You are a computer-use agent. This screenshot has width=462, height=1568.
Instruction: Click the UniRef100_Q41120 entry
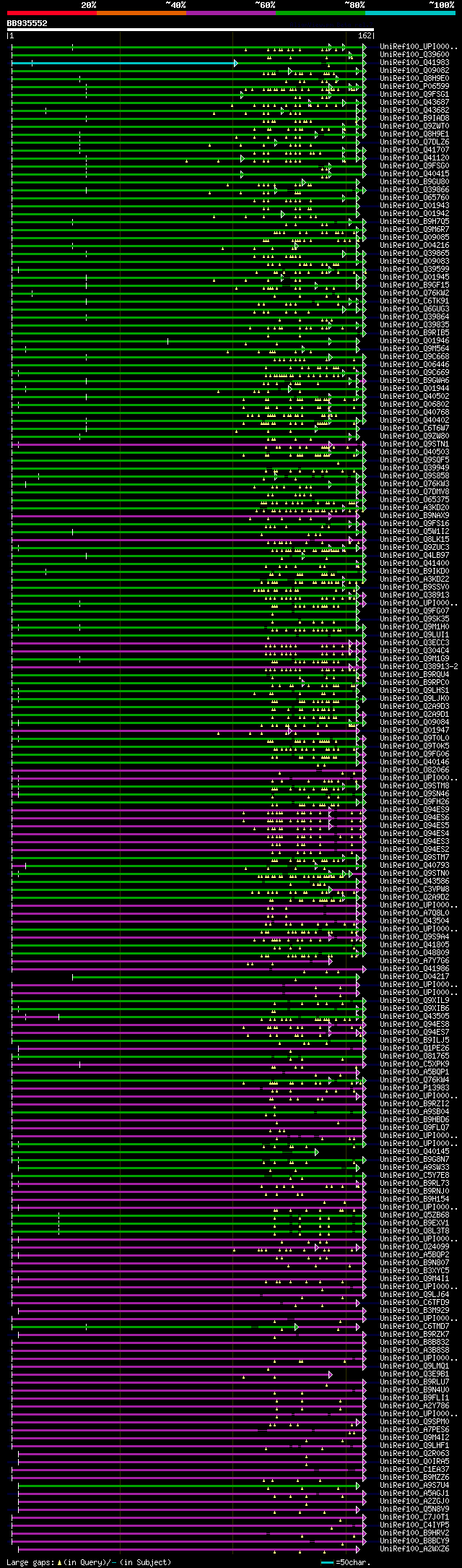[x=414, y=158]
